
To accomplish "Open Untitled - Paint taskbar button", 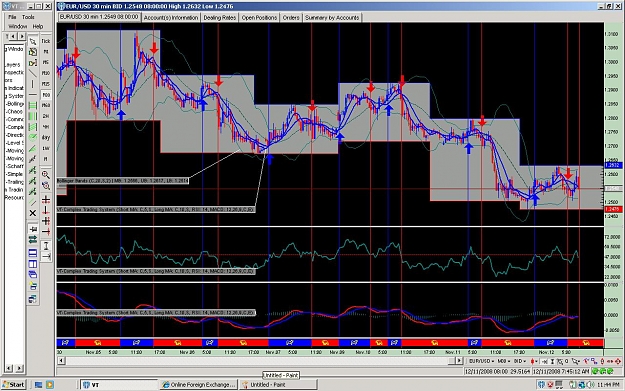I will [x=278, y=385].
